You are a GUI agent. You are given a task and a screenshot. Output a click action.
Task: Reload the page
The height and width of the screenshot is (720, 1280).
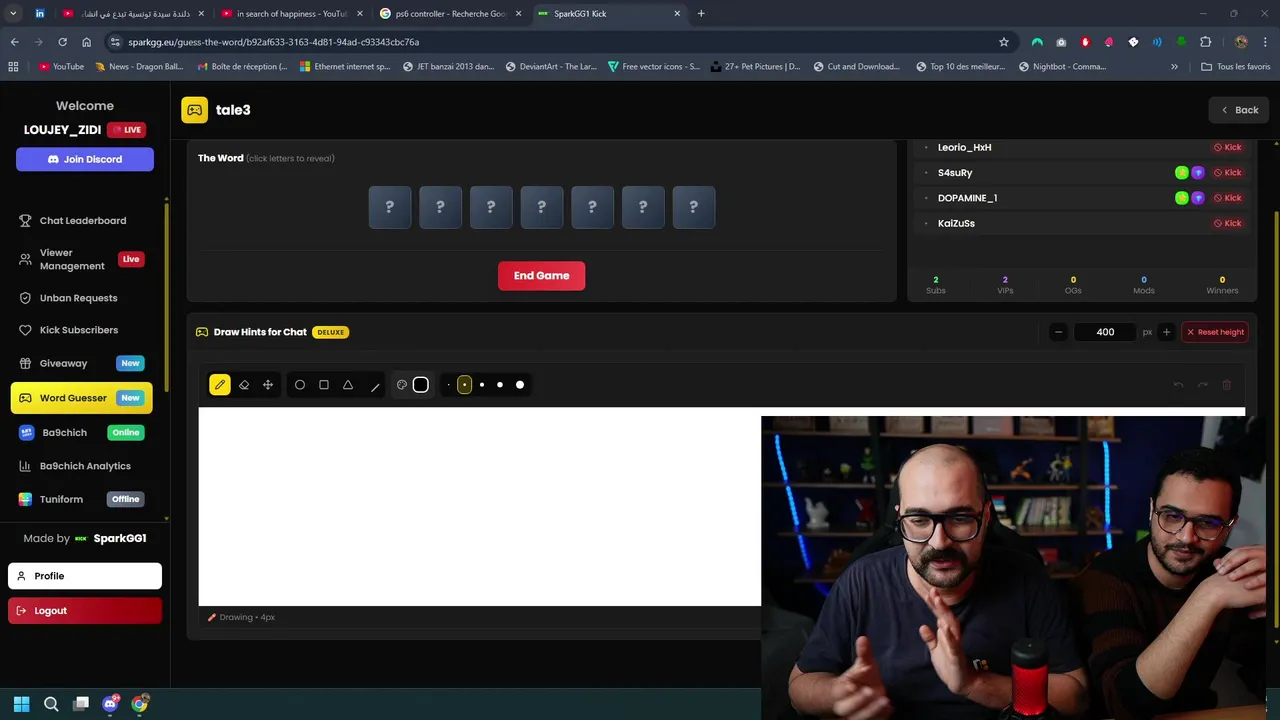pyautogui.click(x=62, y=42)
